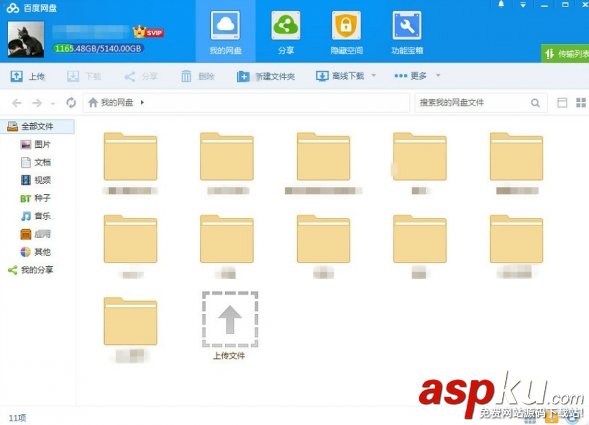Open the title bar dropdown menu

point(523,5)
